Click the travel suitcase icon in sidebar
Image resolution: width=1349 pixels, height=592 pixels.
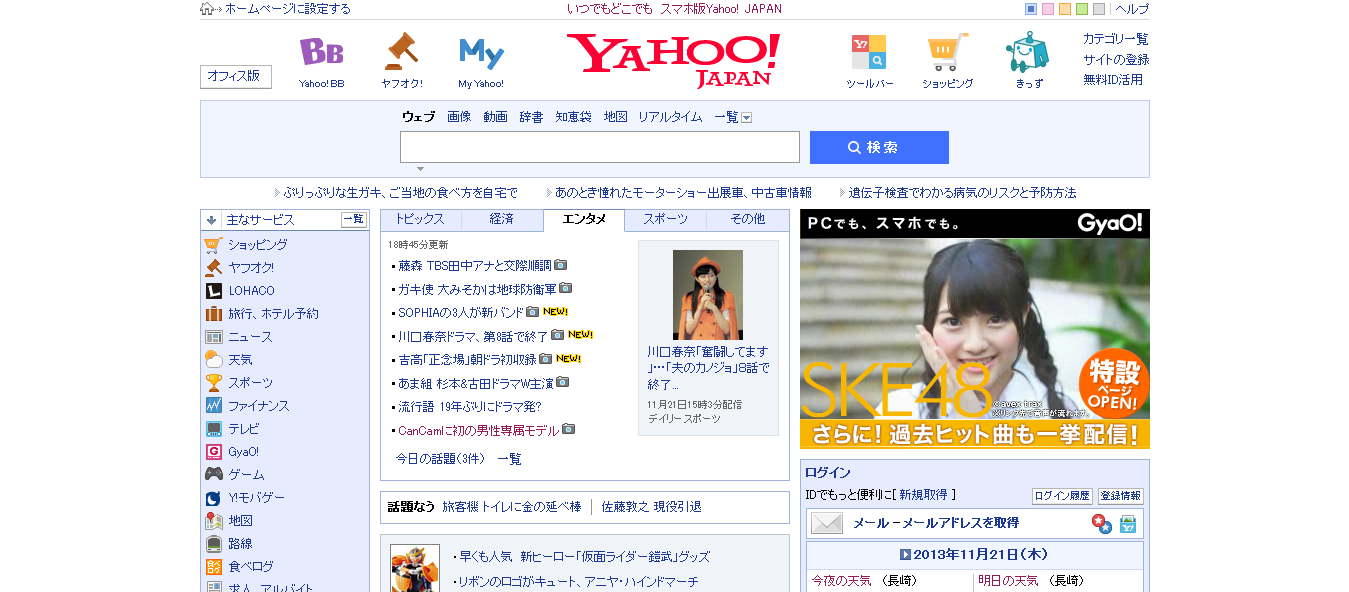coord(213,314)
